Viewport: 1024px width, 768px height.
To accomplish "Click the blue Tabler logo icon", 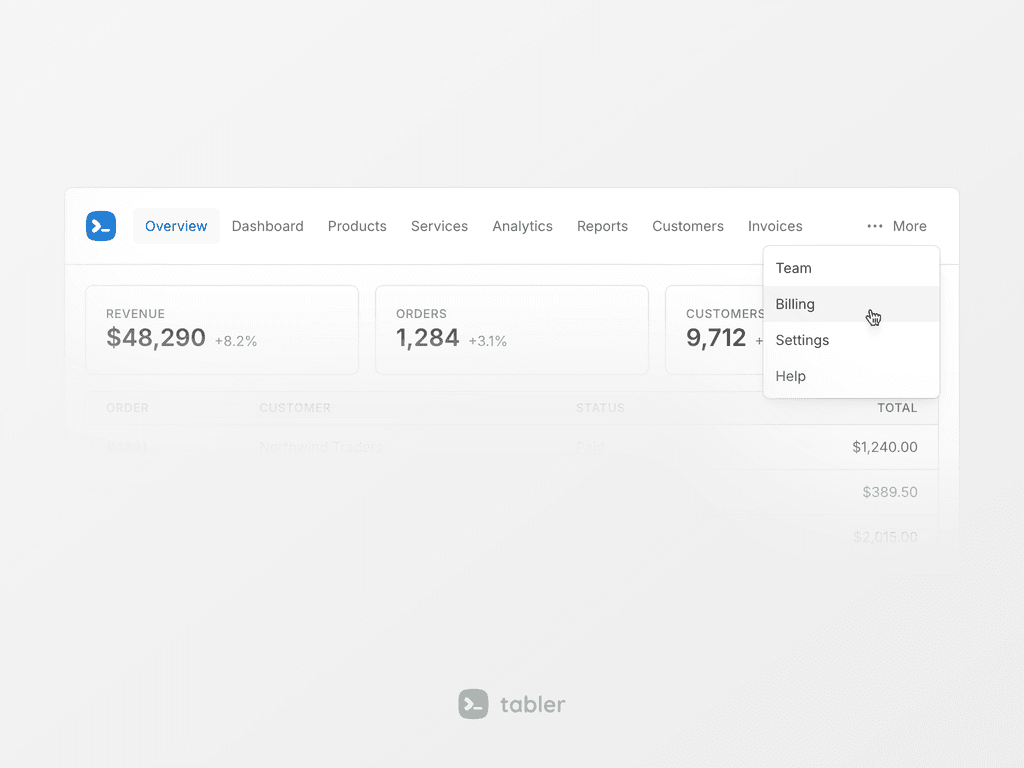I will [x=101, y=226].
